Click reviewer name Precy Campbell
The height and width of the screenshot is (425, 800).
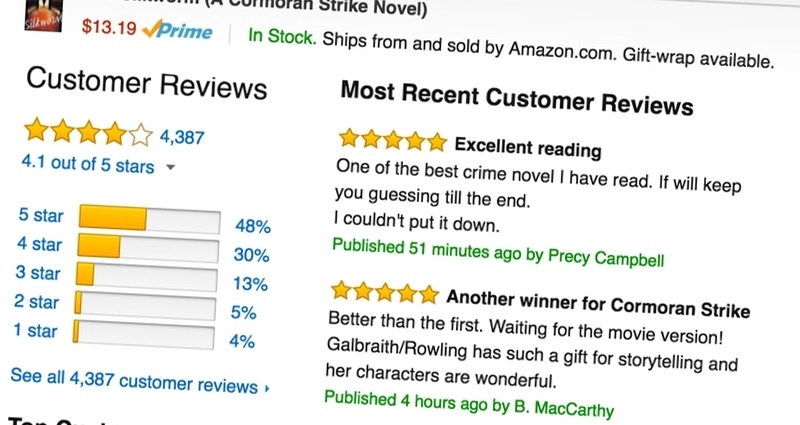606,257
